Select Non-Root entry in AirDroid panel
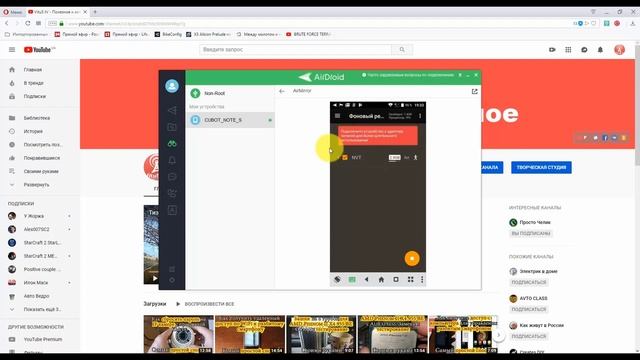 230,93
